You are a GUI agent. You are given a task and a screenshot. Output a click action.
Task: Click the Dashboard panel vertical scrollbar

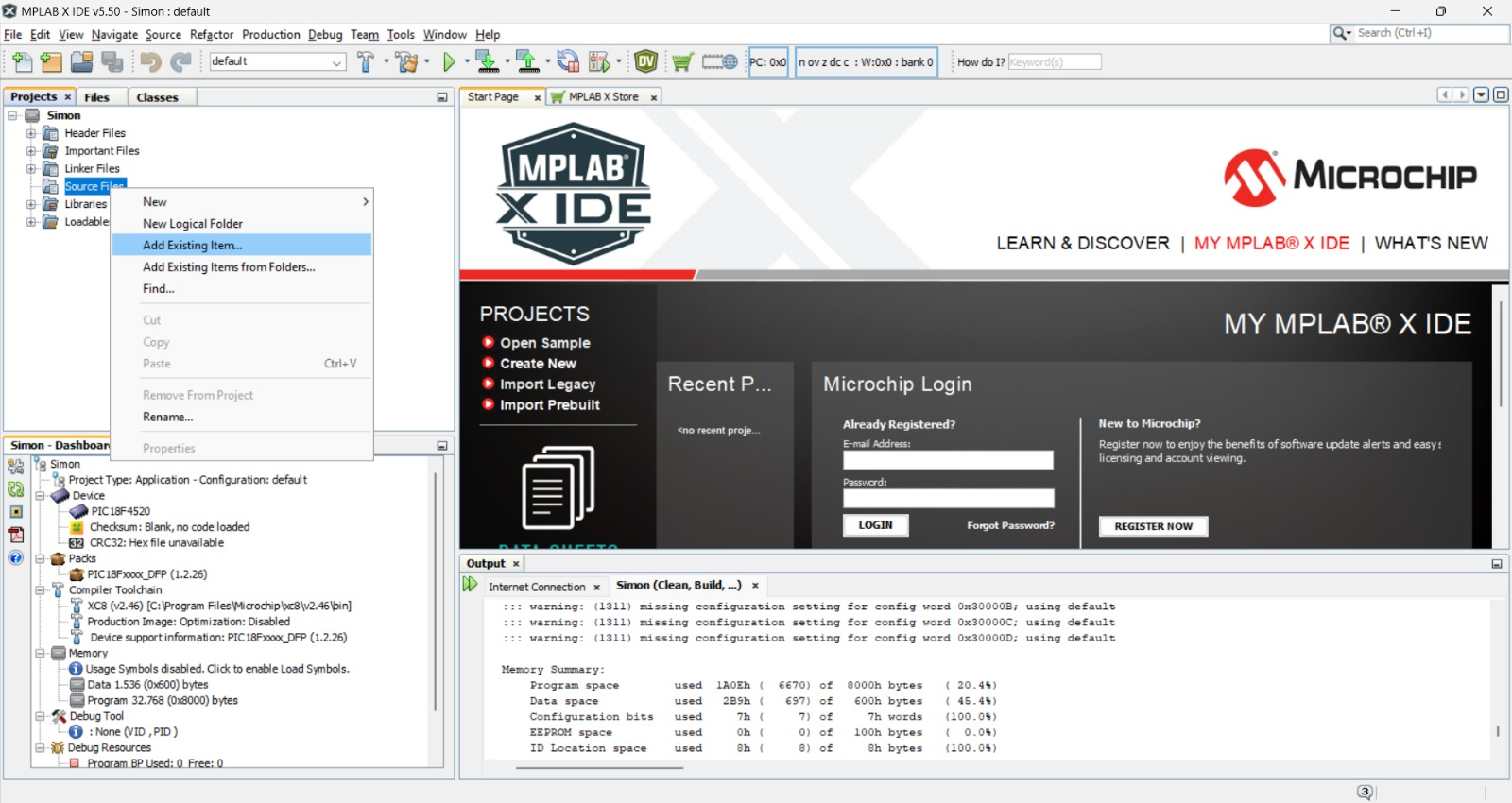[435, 590]
